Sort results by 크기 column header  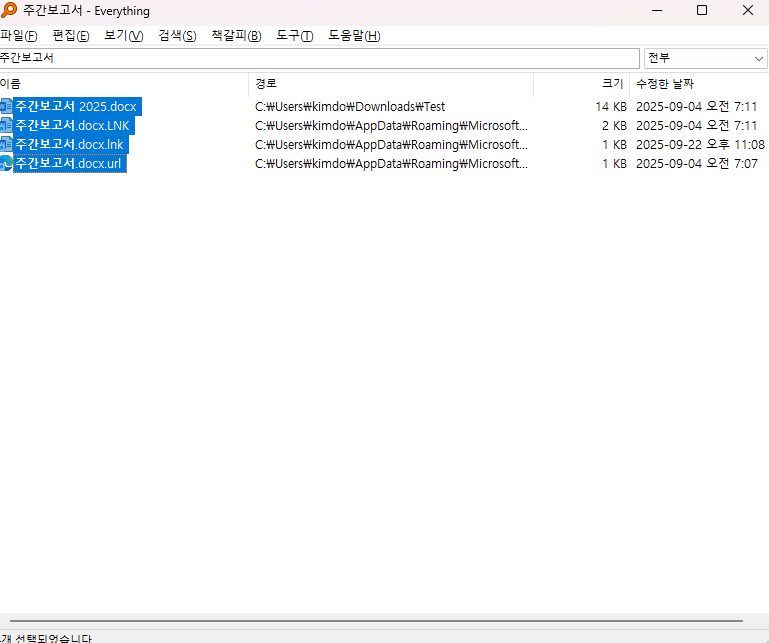tap(582, 84)
